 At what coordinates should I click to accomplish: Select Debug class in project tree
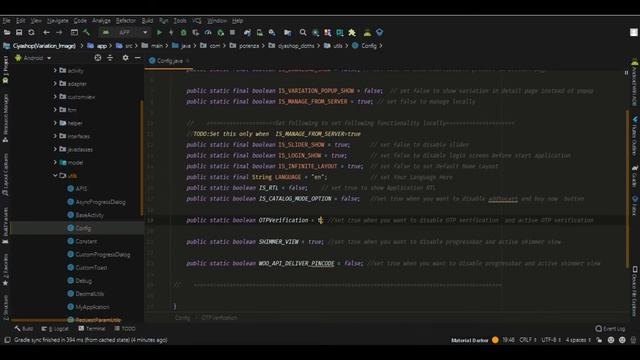click(80, 280)
